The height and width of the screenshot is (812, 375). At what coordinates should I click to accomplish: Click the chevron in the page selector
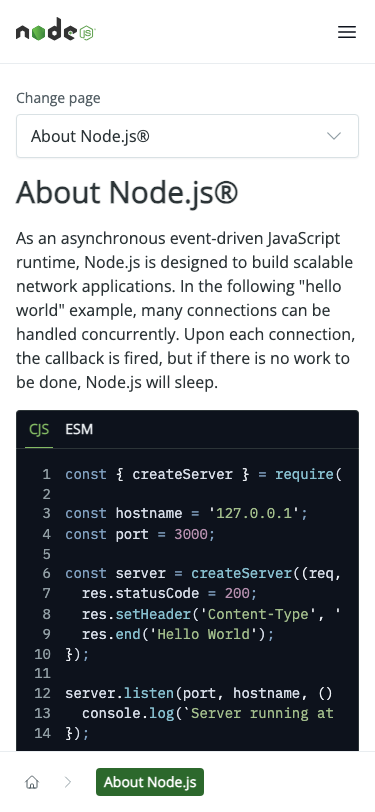[x=334, y=136]
